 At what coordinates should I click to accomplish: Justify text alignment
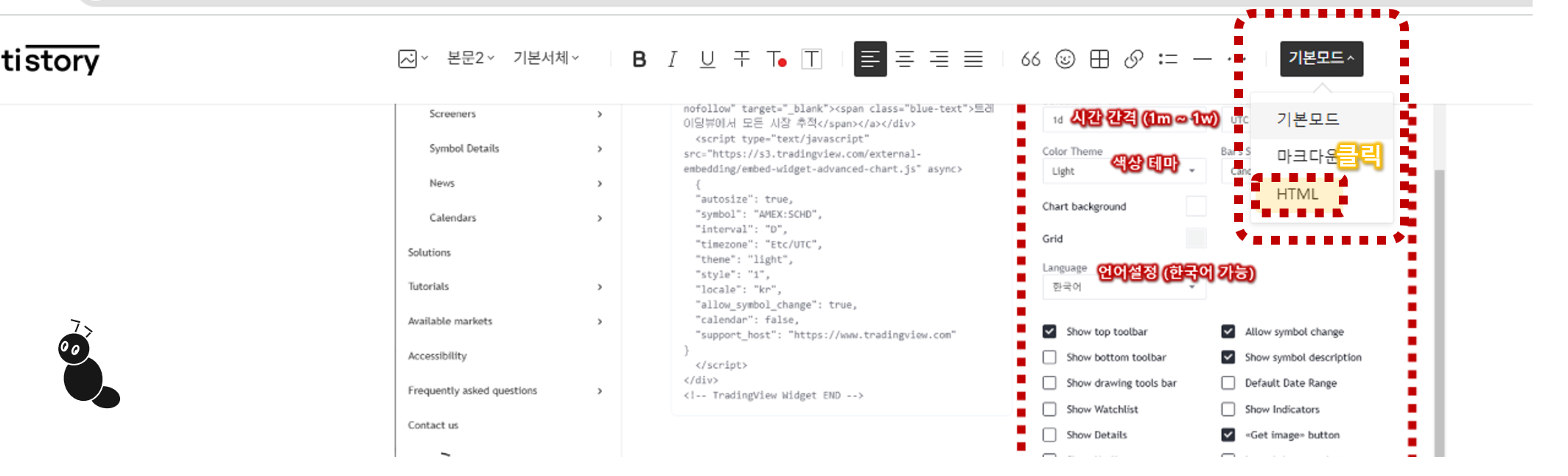pos(973,59)
